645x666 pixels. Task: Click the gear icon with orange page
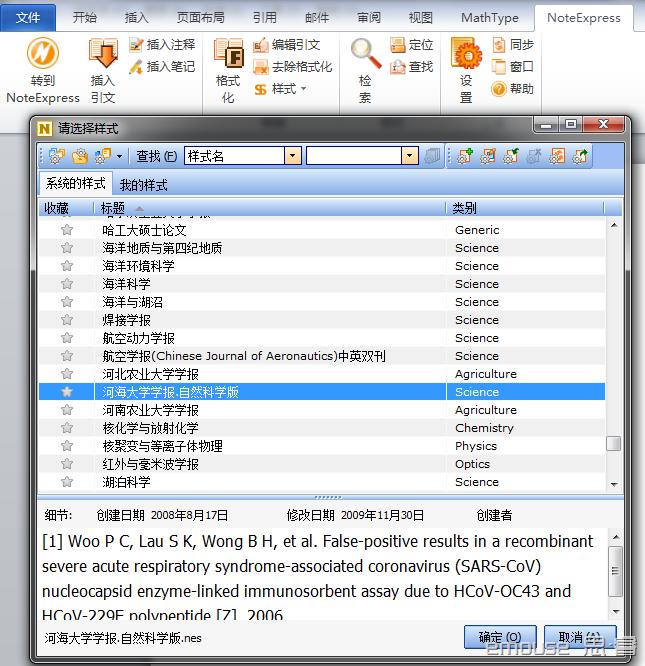click(557, 156)
